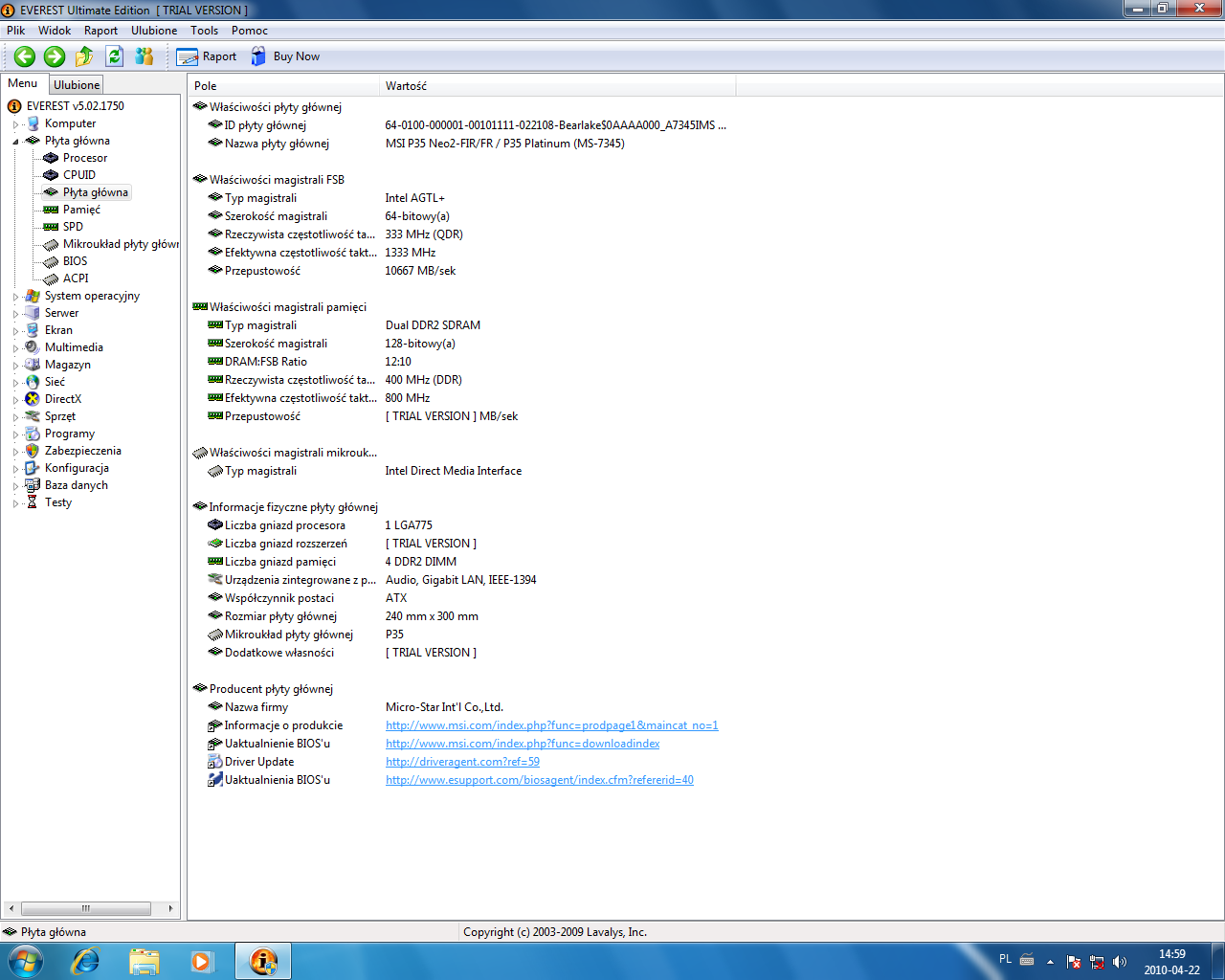Click the Programy icon in tree

pyautogui.click(x=33, y=434)
